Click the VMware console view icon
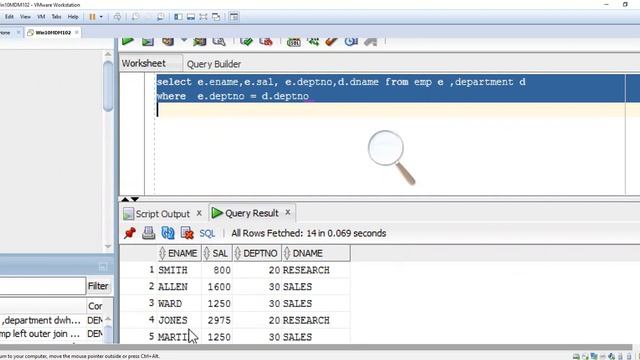 pyautogui.click(x=234, y=17)
